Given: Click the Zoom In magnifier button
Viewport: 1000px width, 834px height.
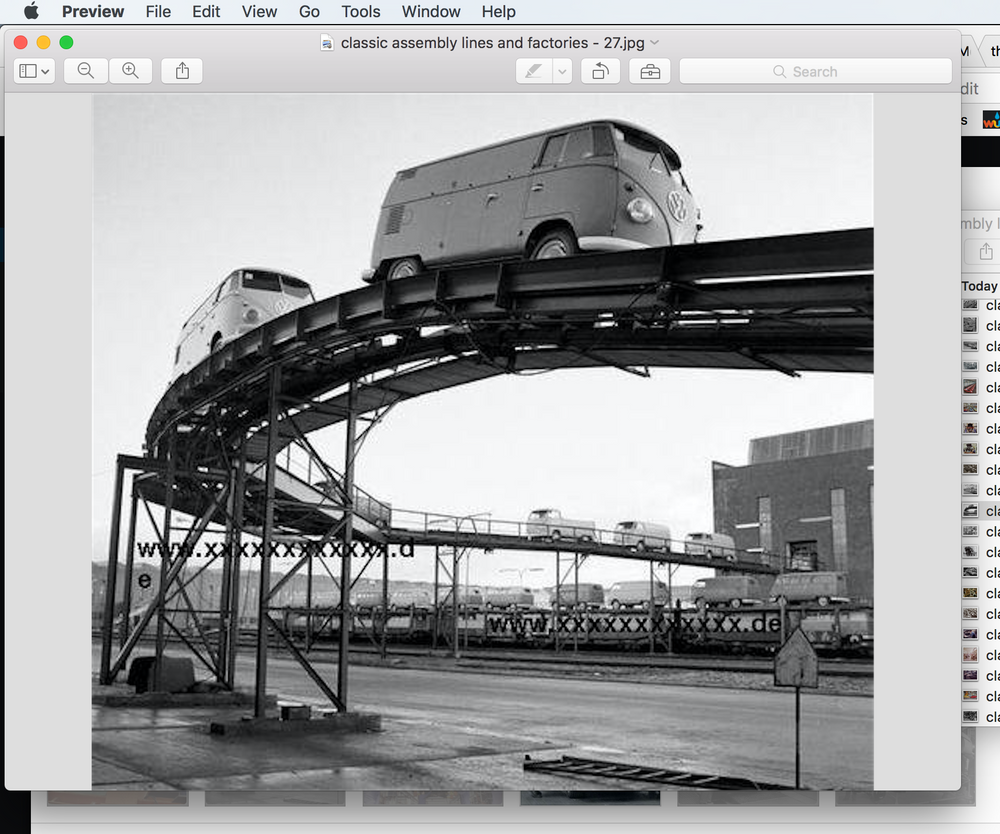Looking at the screenshot, I should click(x=130, y=71).
